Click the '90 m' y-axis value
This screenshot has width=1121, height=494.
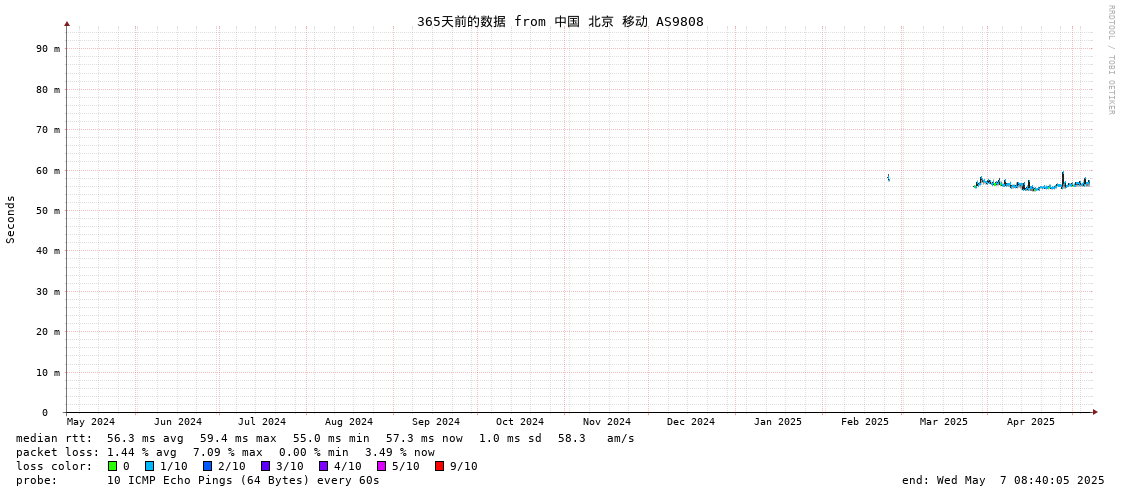tap(47, 49)
